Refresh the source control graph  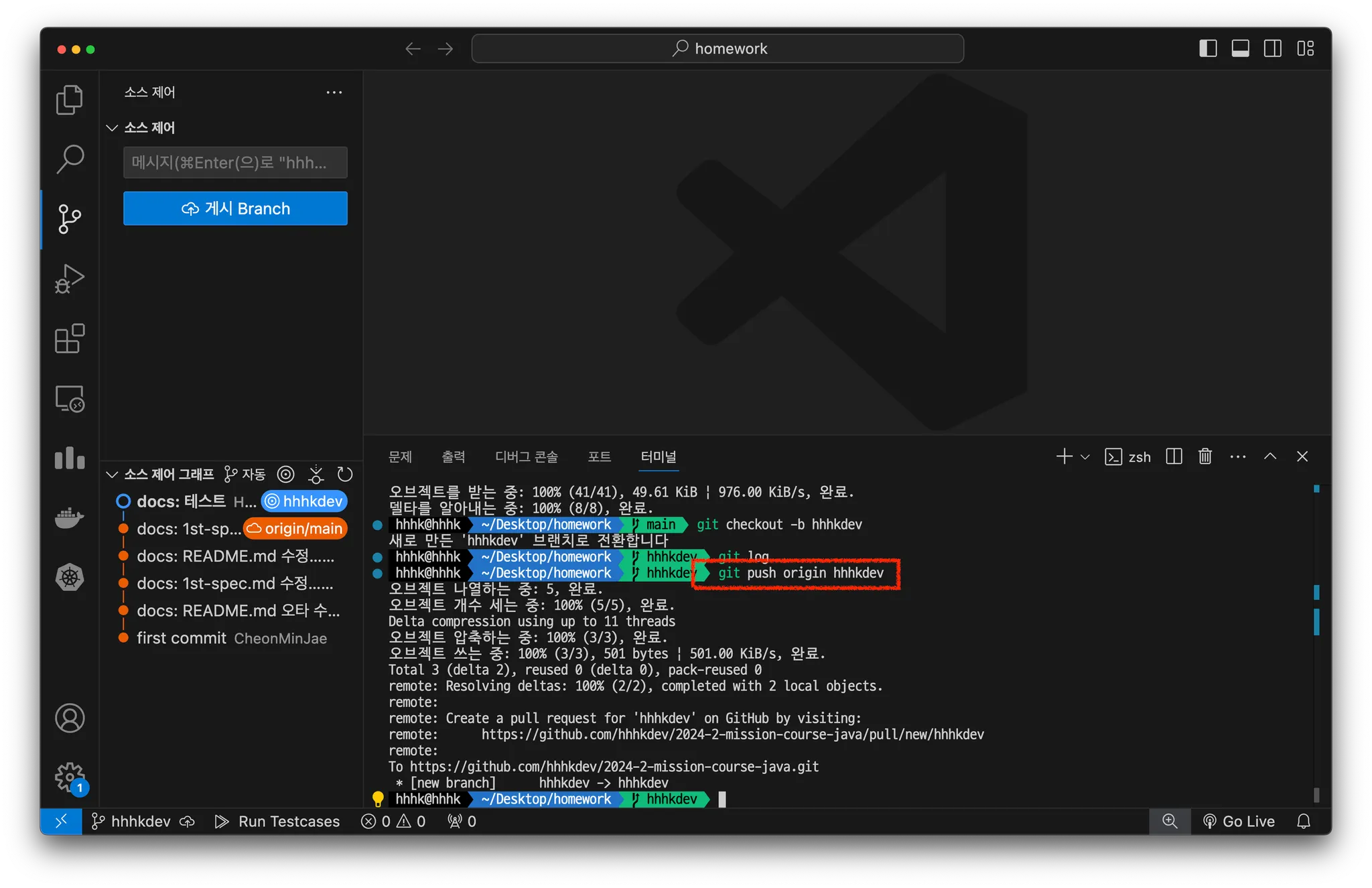tap(345, 474)
